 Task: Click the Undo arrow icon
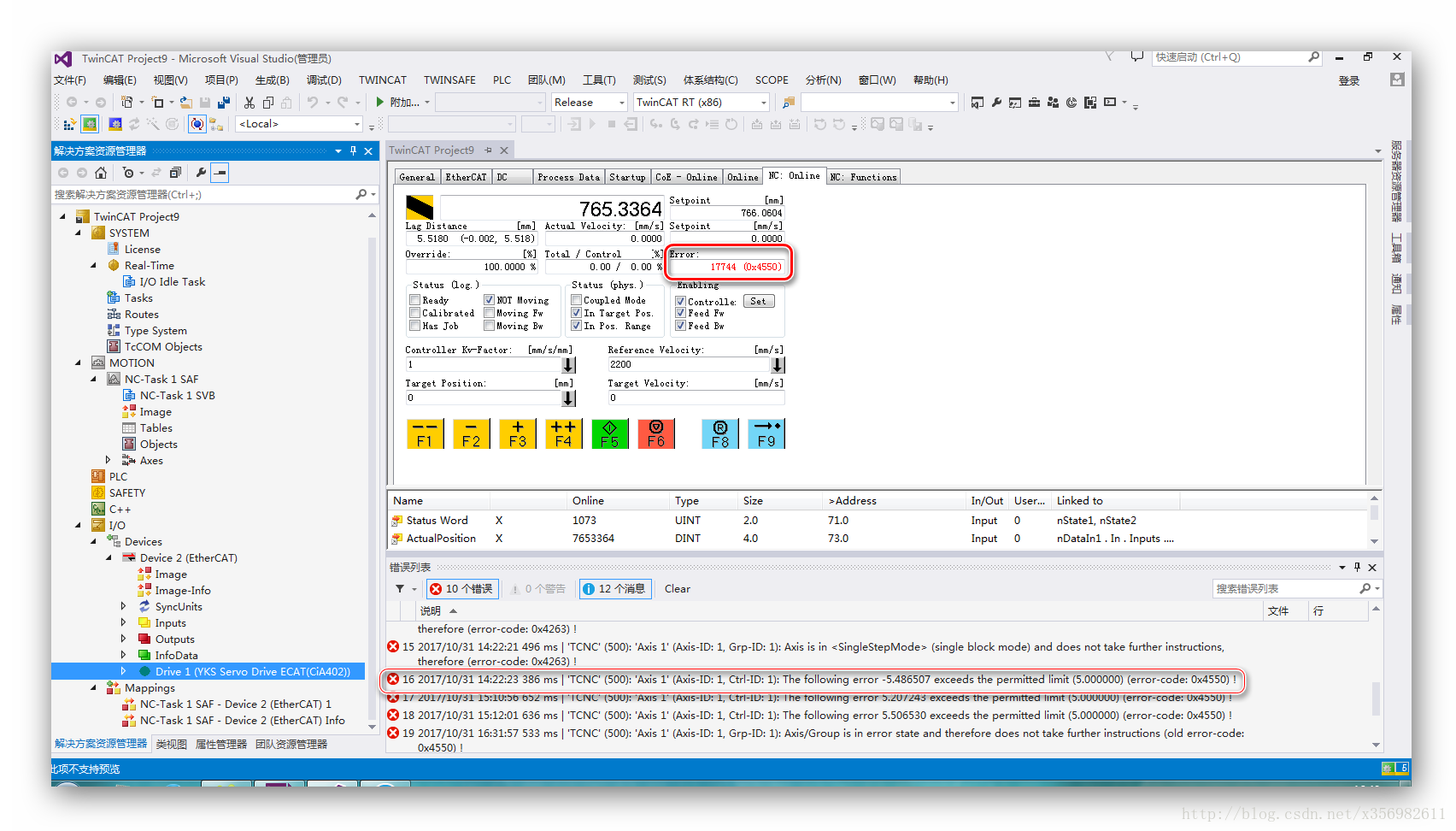pyautogui.click(x=313, y=102)
